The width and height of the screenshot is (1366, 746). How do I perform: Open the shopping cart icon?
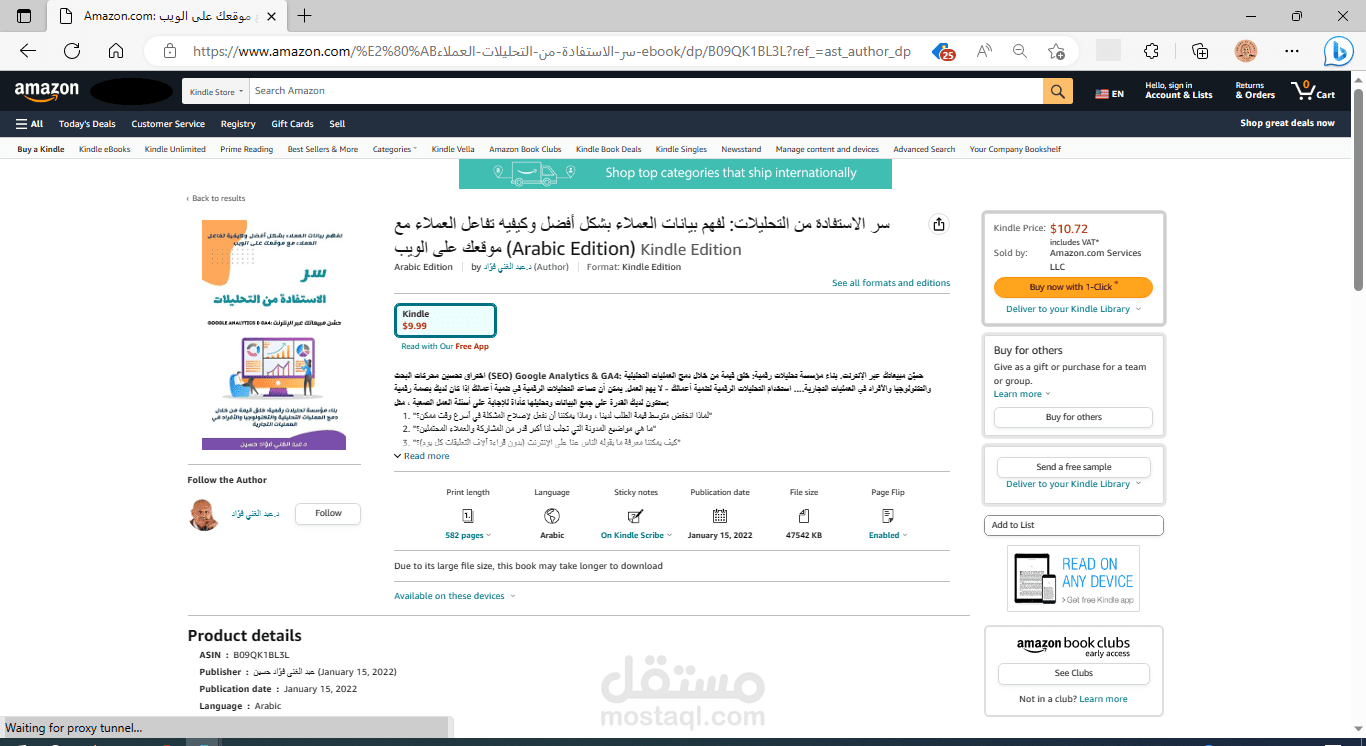(1313, 91)
